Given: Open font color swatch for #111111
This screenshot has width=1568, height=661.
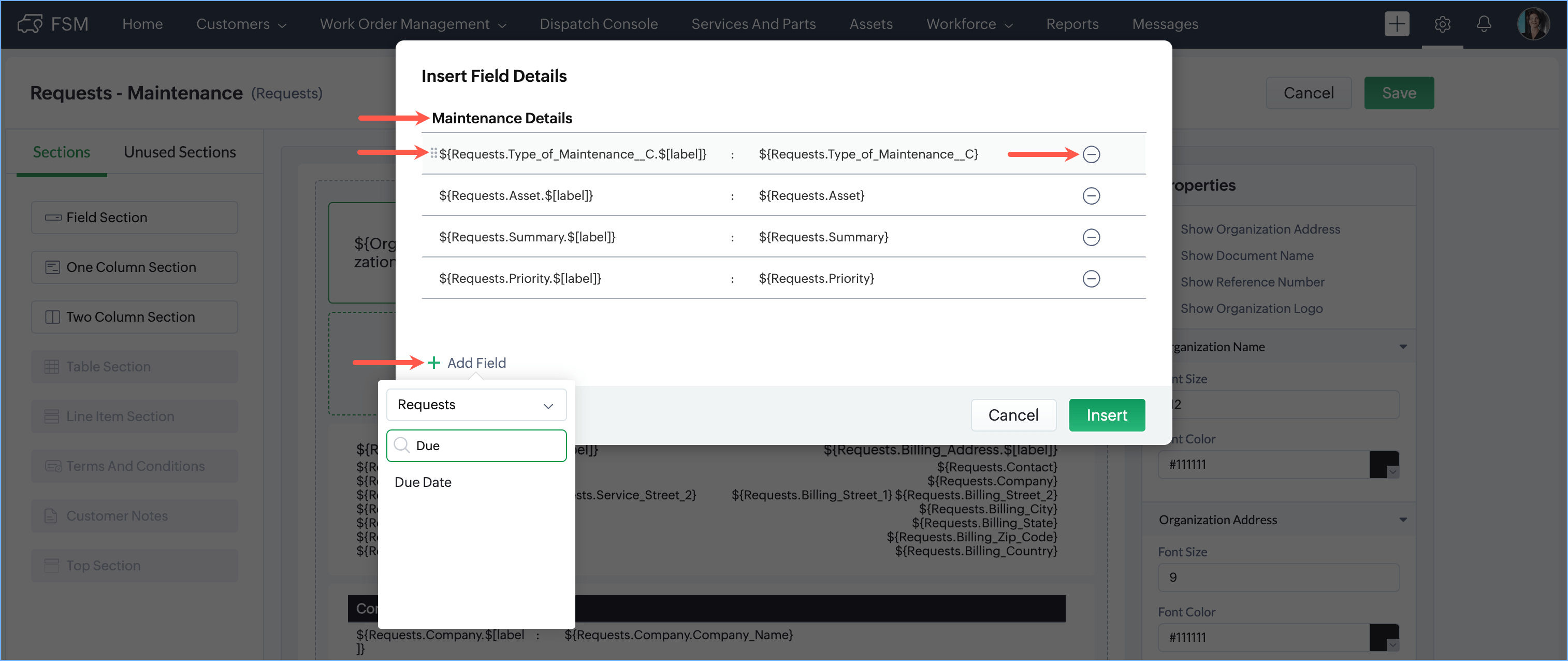Looking at the screenshot, I should (x=1384, y=464).
